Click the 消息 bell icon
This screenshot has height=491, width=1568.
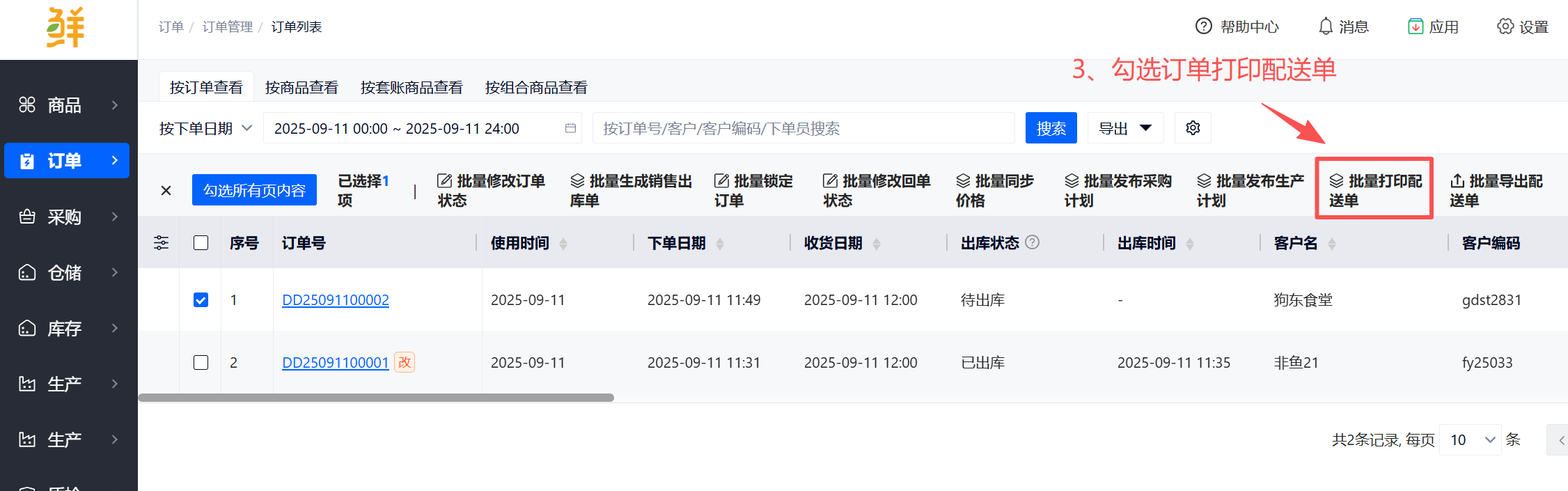tap(1326, 26)
